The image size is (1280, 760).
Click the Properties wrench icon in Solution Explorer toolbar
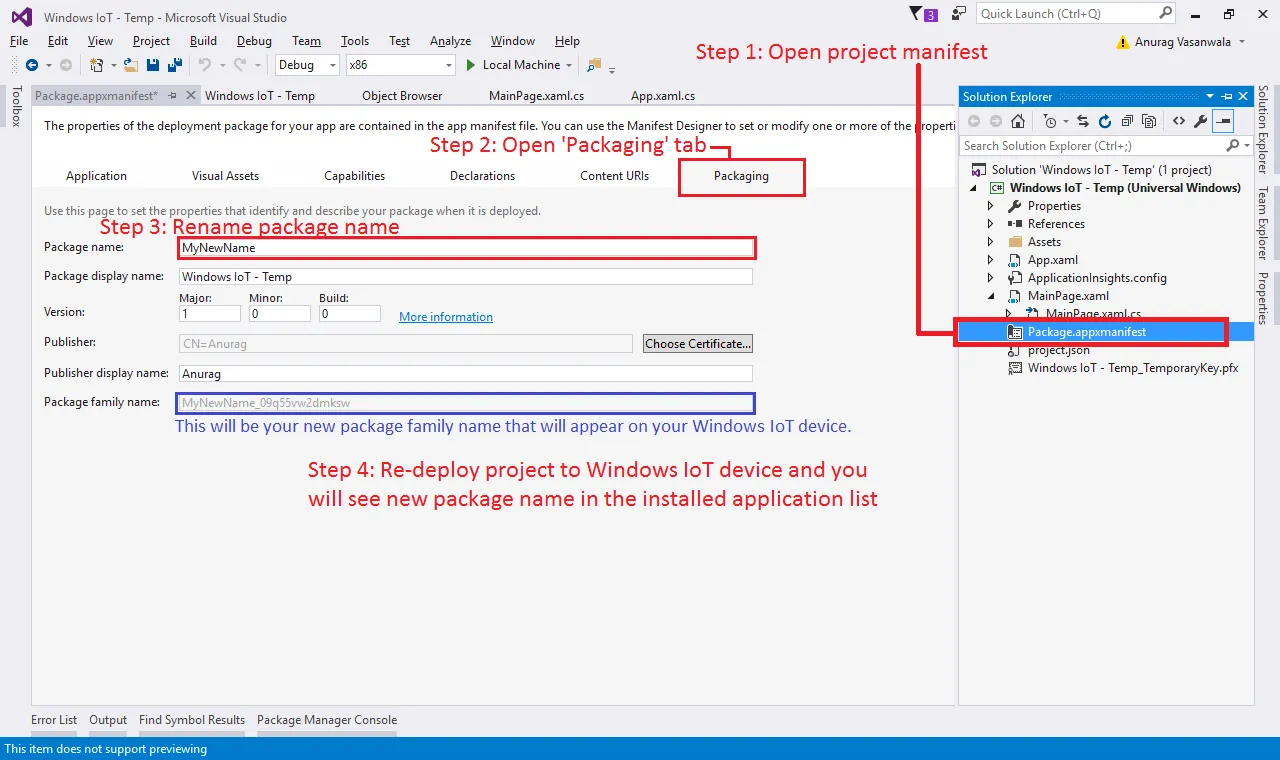(x=1201, y=121)
